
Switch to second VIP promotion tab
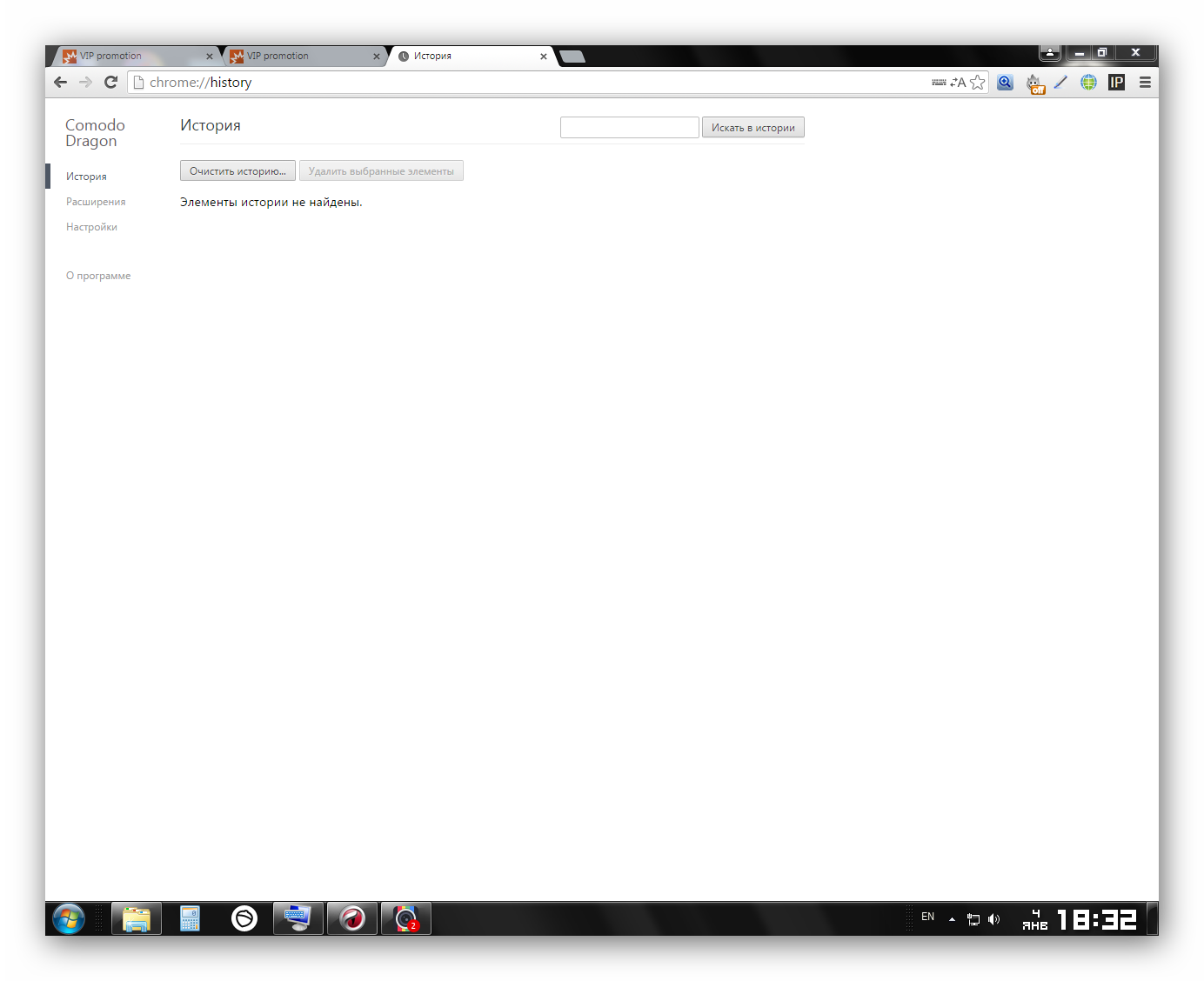click(303, 56)
